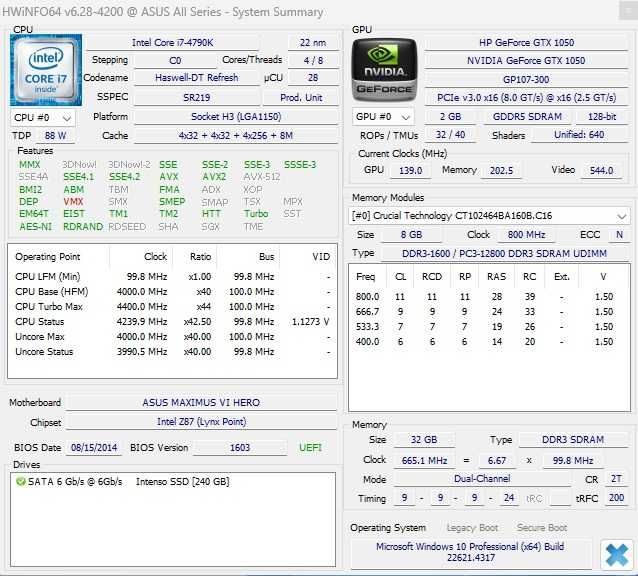The width and height of the screenshot is (638, 576).
Task: Click the memory size 32 GB field
Action: (x=424, y=440)
